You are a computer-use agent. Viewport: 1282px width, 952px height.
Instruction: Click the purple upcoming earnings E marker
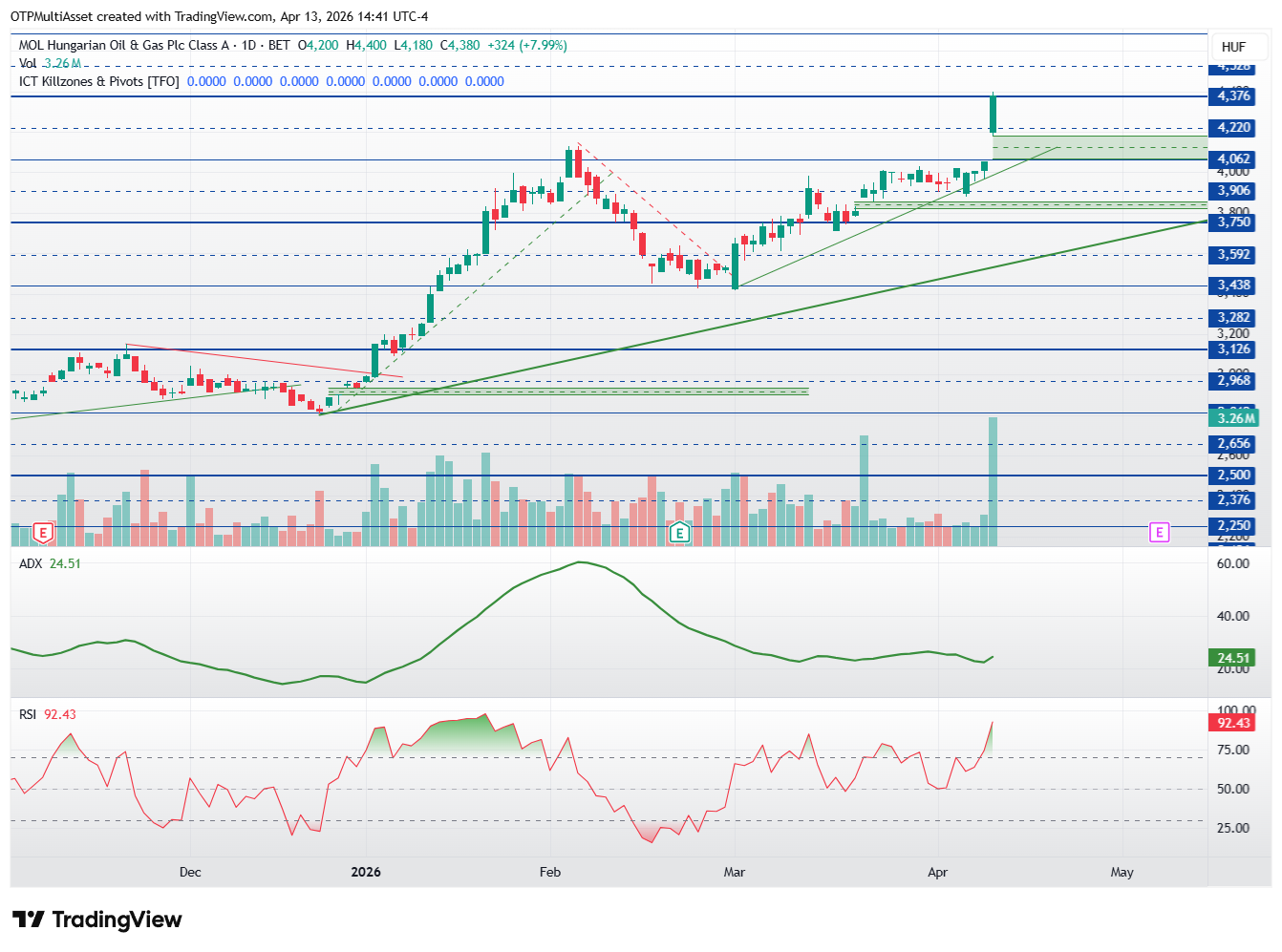[x=1159, y=532]
